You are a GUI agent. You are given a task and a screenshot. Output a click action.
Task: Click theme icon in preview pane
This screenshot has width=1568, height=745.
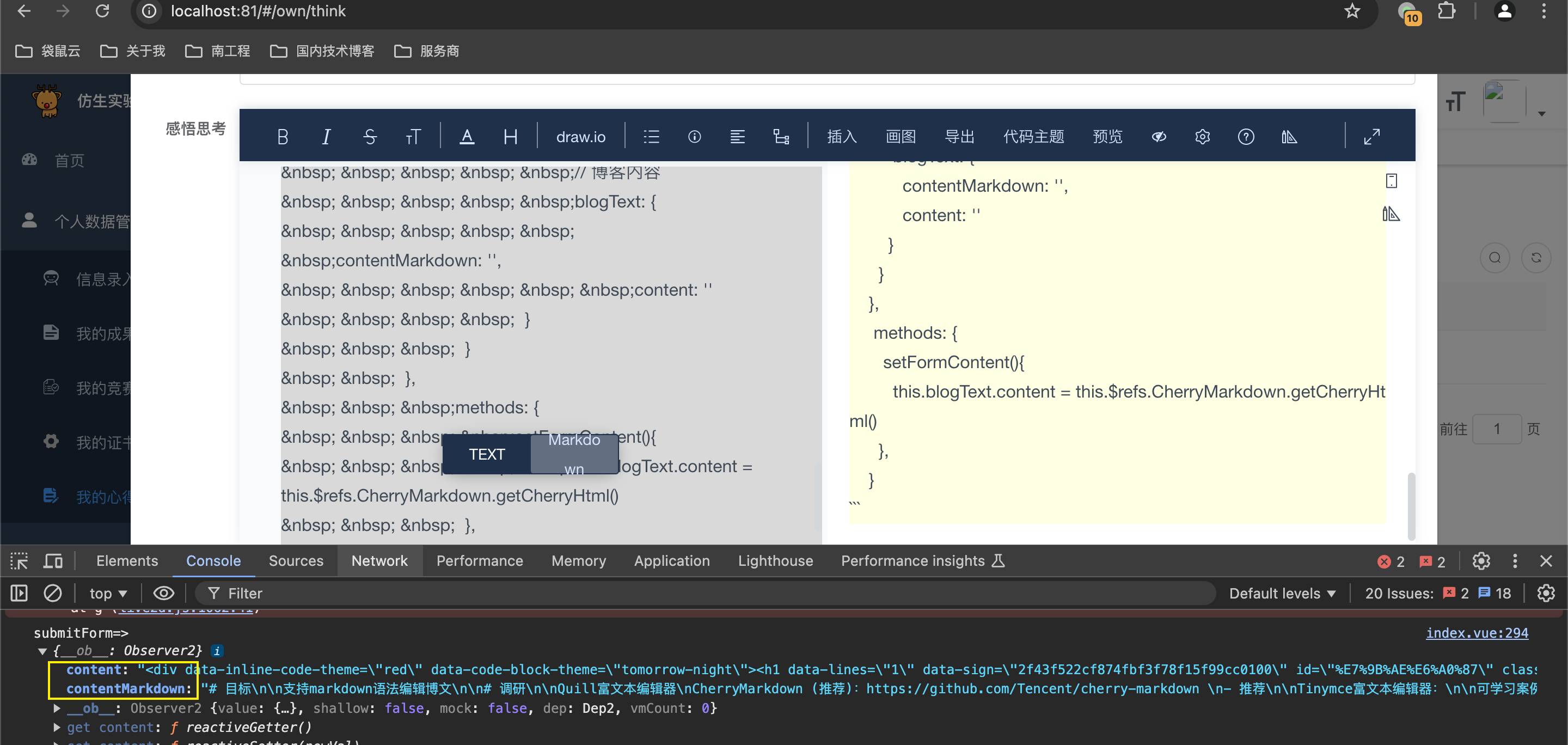(1391, 213)
